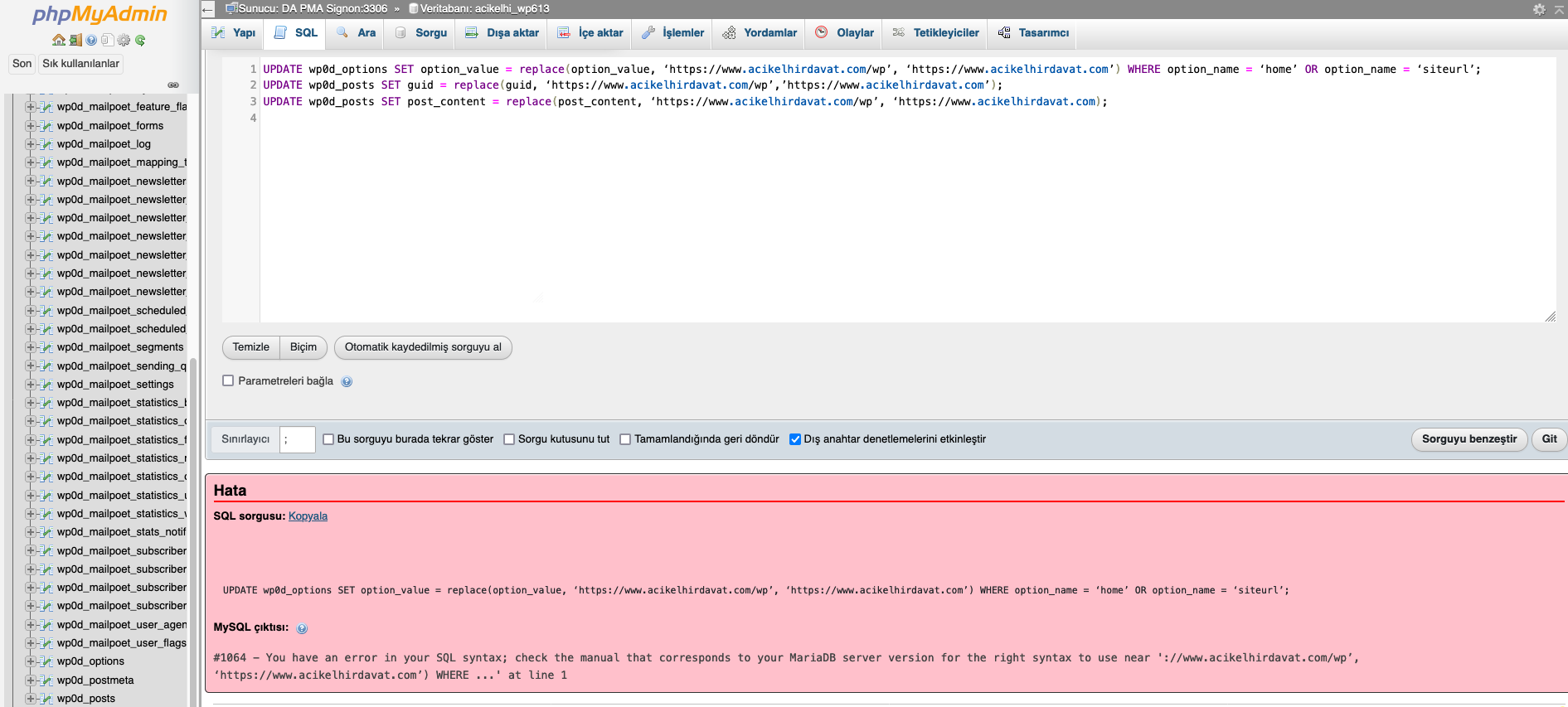
Task: Go to phpMyAdmin home icon
Action: (x=58, y=40)
